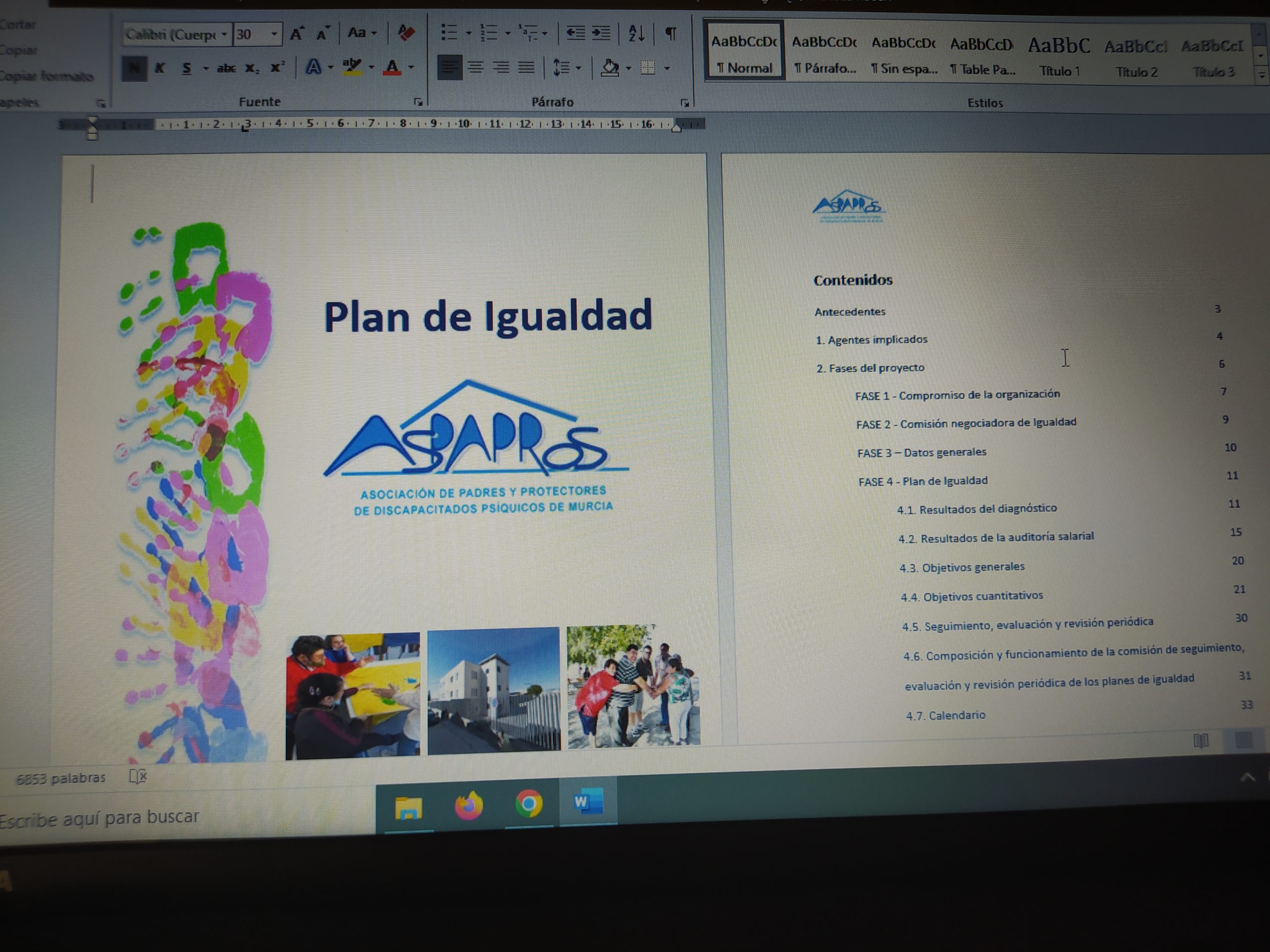Apply justify alignment to text
The width and height of the screenshot is (1270, 952).
[526, 67]
